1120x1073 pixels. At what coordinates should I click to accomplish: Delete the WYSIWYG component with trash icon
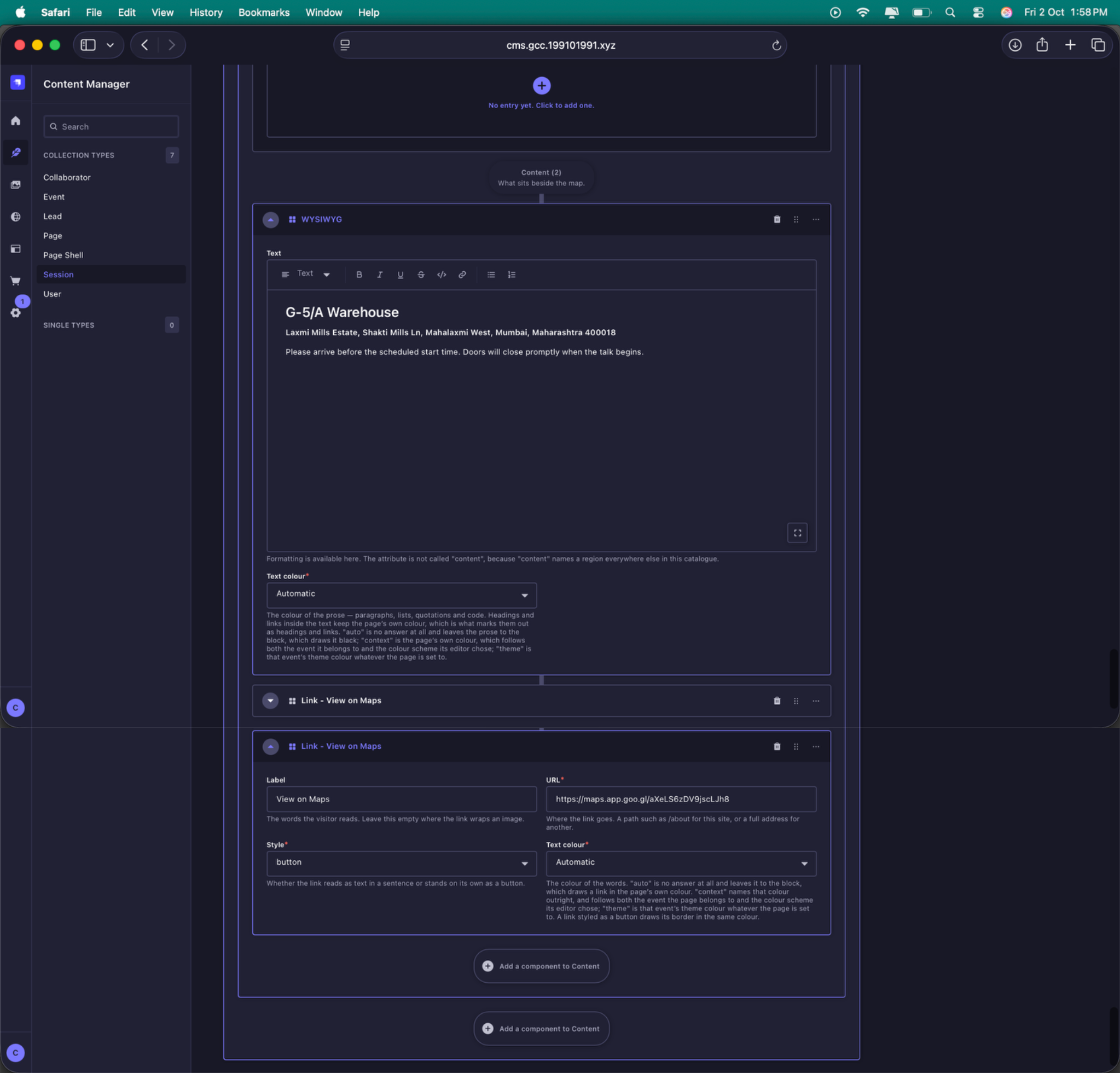(x=776, y=219)
